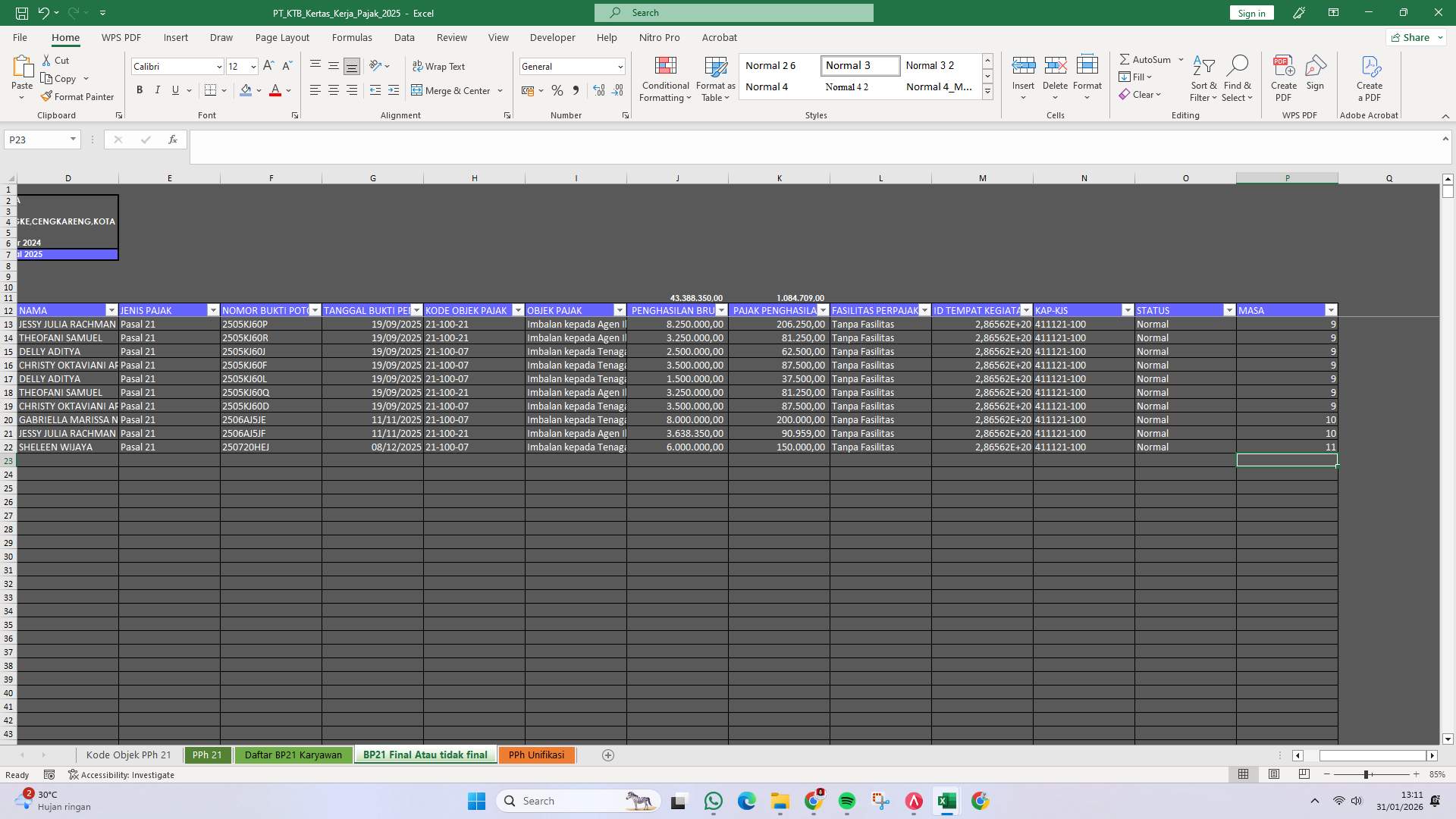Switch to the PPh Unifikasi sheet
The width and height of the screenshot is (1456, 819).
tap(536, 755)
